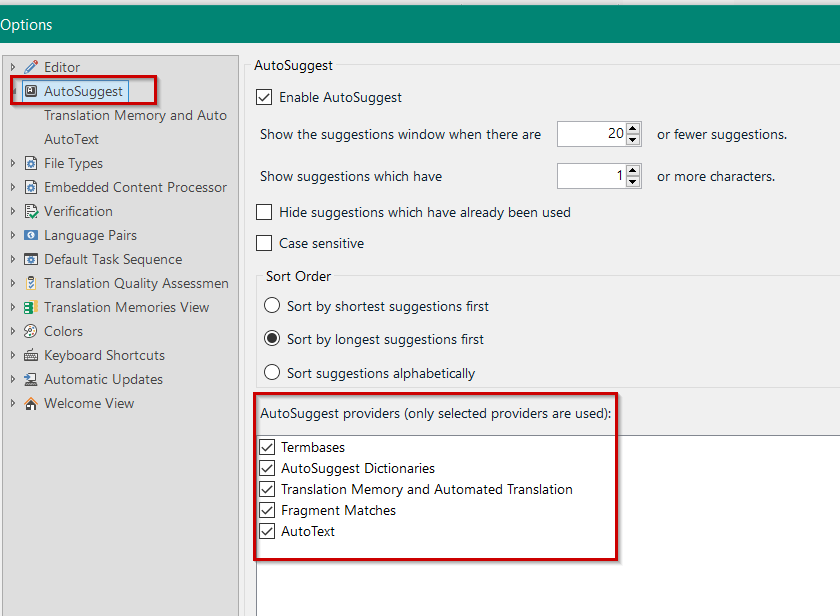Select Sort by longest suggestions first
This screenshot has width=840, height=616.
point(272,339)
